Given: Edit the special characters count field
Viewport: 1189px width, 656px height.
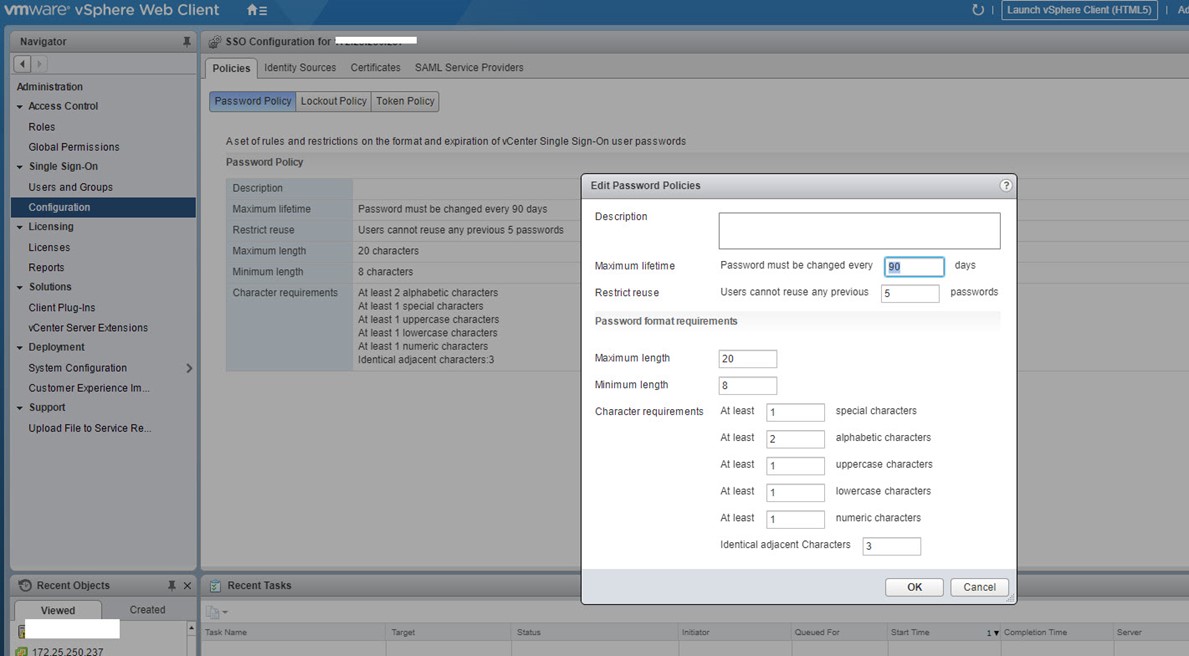Looking at the screenshot, I should click(x=795, y=413).
